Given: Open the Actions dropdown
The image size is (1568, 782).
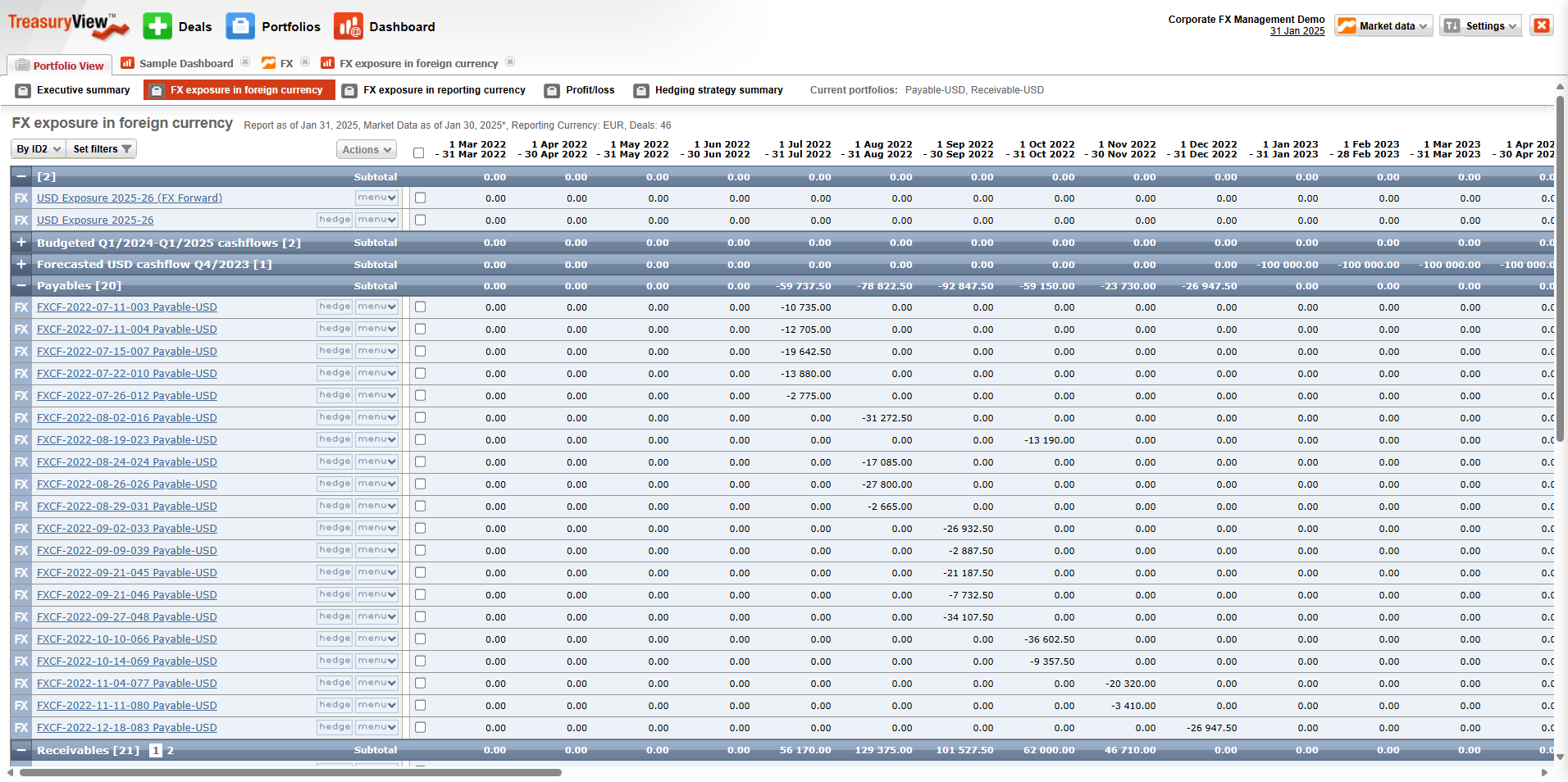Looking at the screenshot, I should [x=366, y=149].
